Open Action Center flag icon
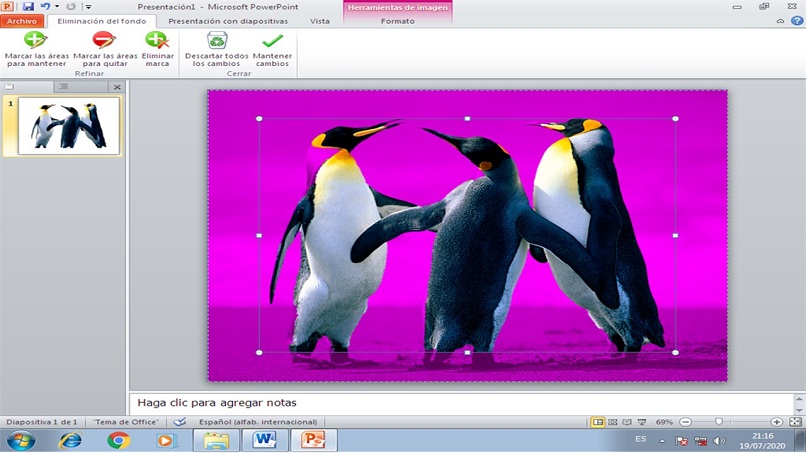The image size is (806, 453). [682, 441]
